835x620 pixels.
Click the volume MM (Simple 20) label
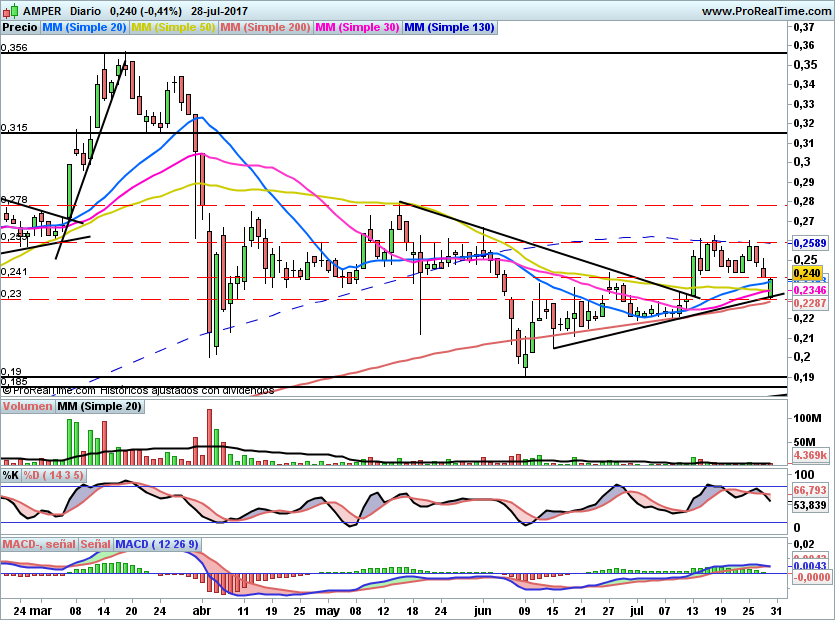(x=100, y=406)
